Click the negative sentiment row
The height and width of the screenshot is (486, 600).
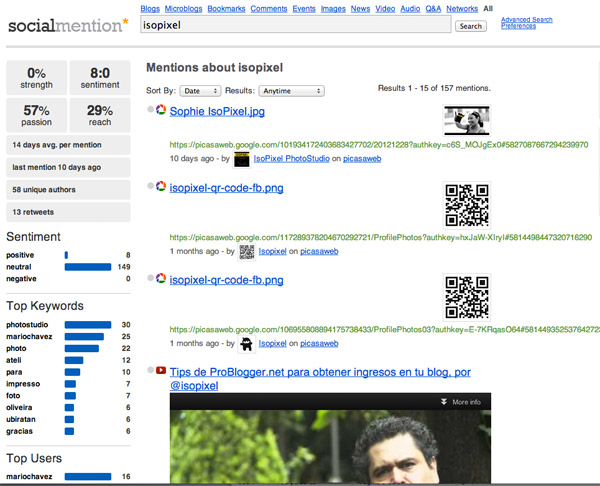click(68, 279)
